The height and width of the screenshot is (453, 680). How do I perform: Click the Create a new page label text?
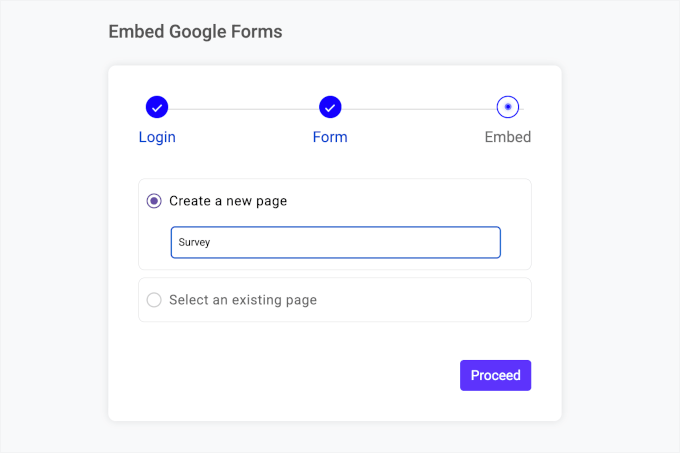click(x=228, y=201)
